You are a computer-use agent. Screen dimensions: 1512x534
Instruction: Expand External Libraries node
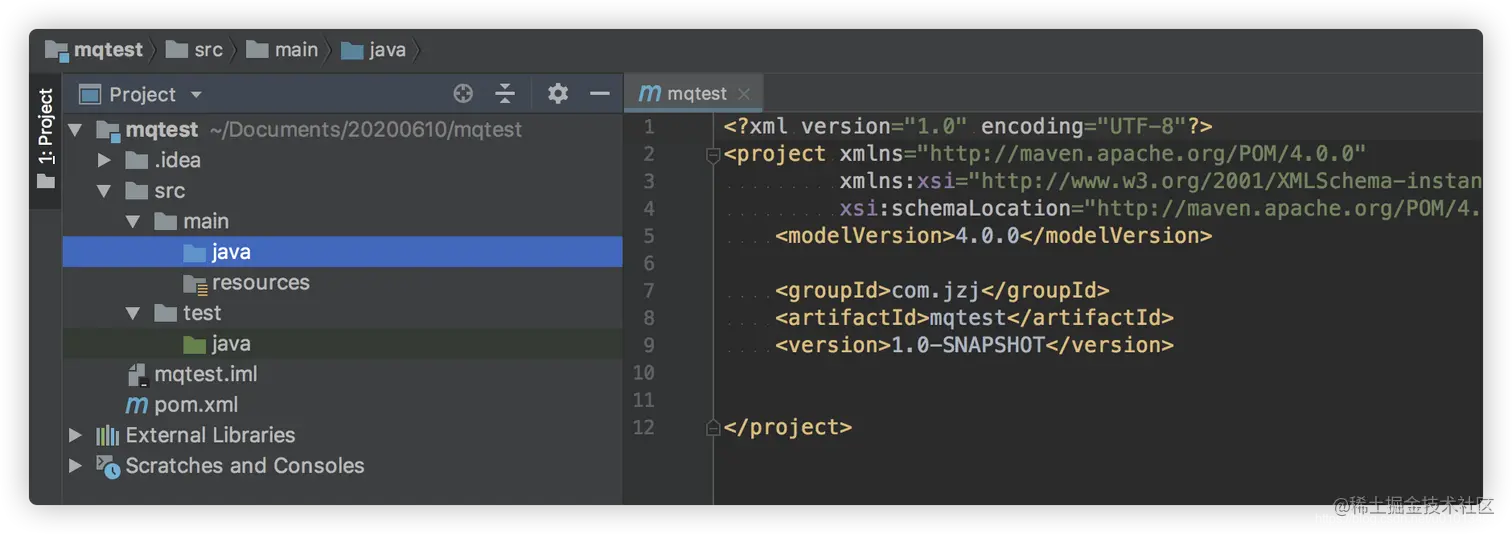(75, 435)
